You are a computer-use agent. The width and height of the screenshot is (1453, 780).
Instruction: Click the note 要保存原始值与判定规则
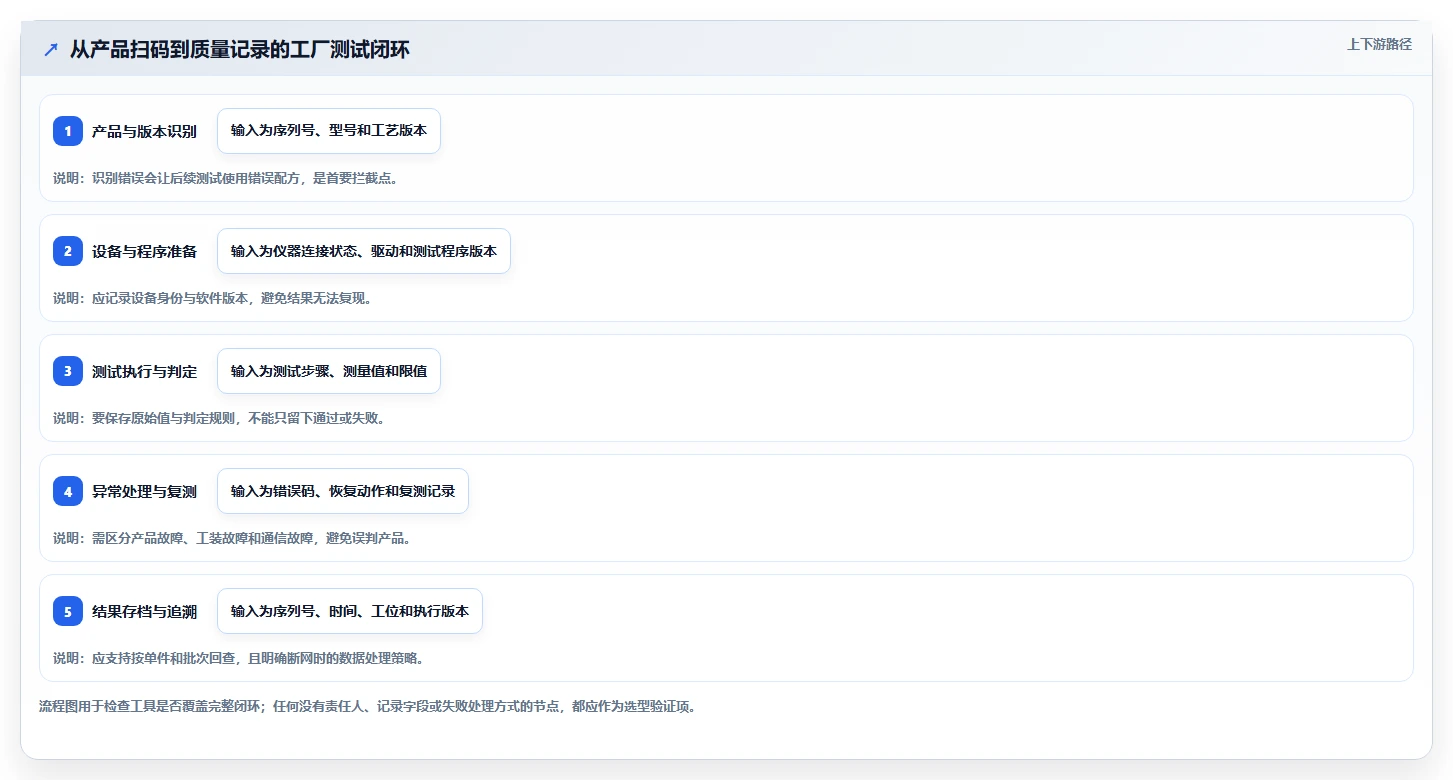[219, 418]
